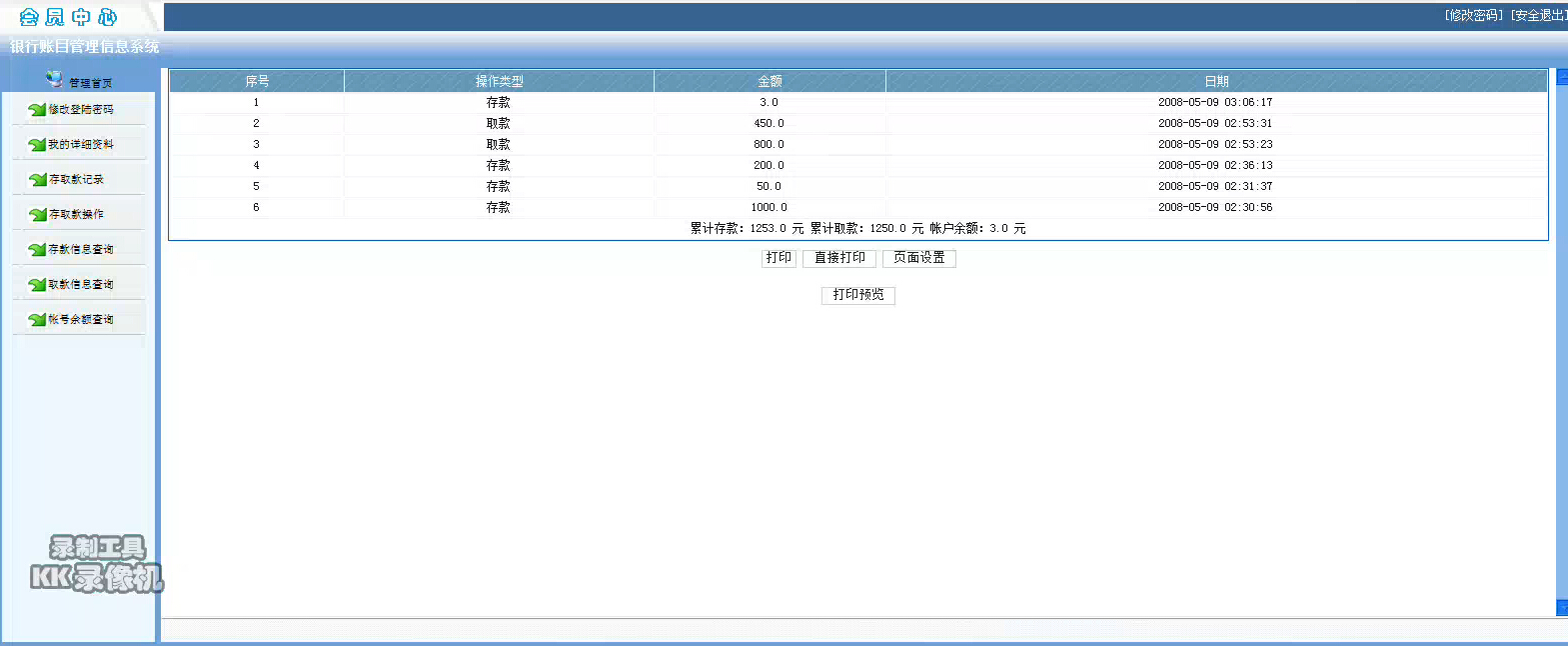Viewport: 1568px width, 646px height.
Task: Click the amount 50.0 in row 5
Action: click(769, 186)
